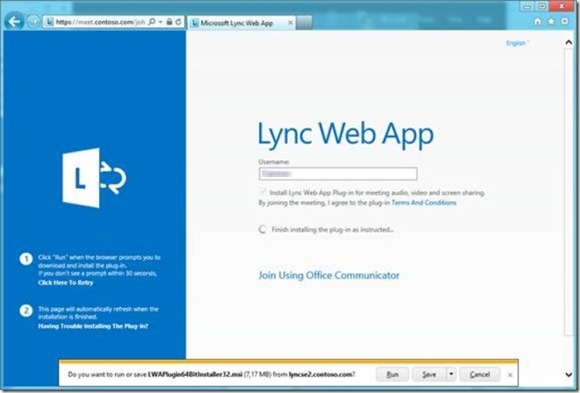The image size is (580, 393).
Task: Open Having Trouble Installing The Plug-in link
Action: click(x=93, y=326)
